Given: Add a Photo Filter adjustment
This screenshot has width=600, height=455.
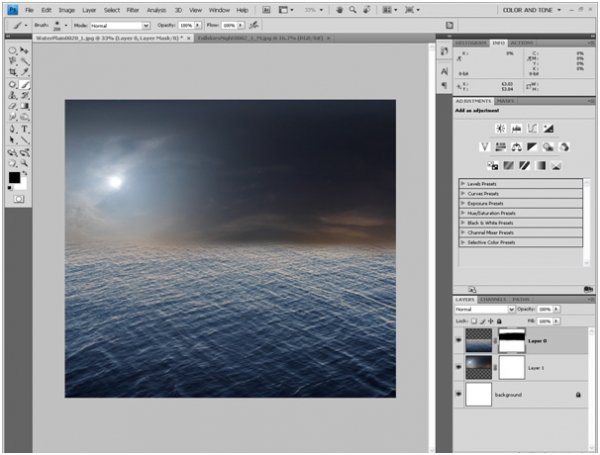Looking at the screenshot, I should pyautogui.click(x=548, y=147).
